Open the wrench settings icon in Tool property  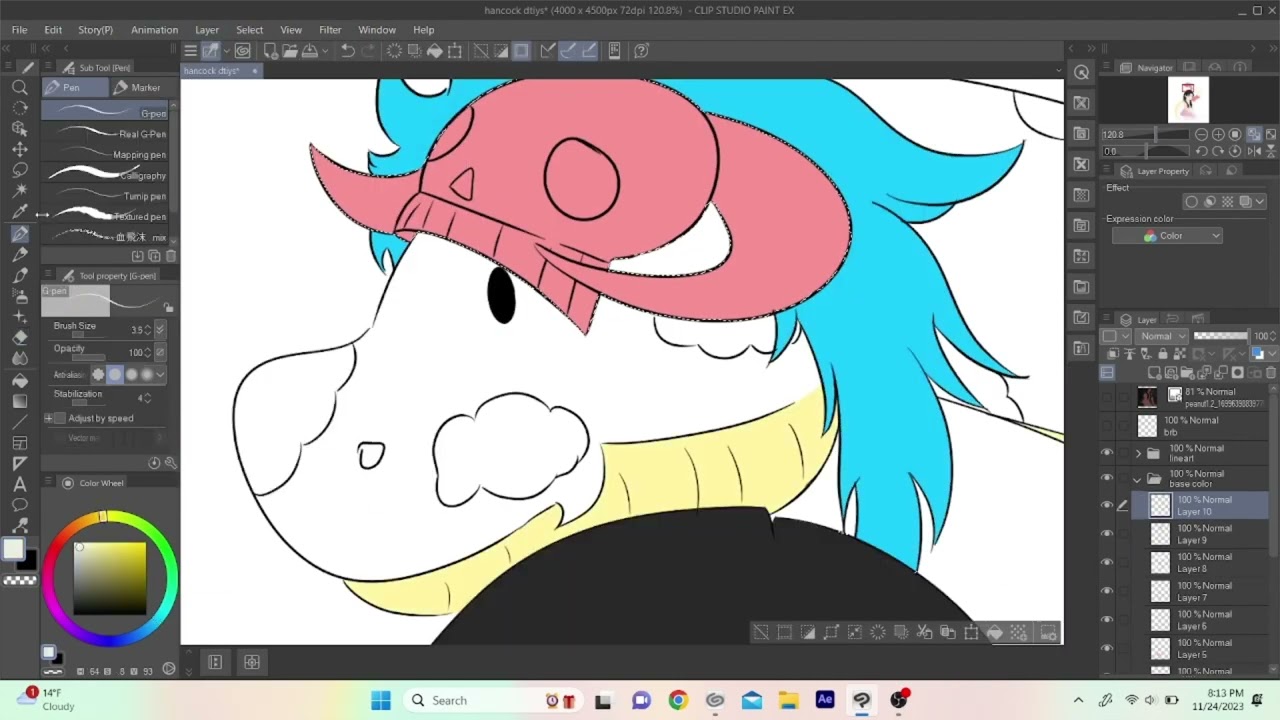(x=171, y=463)
